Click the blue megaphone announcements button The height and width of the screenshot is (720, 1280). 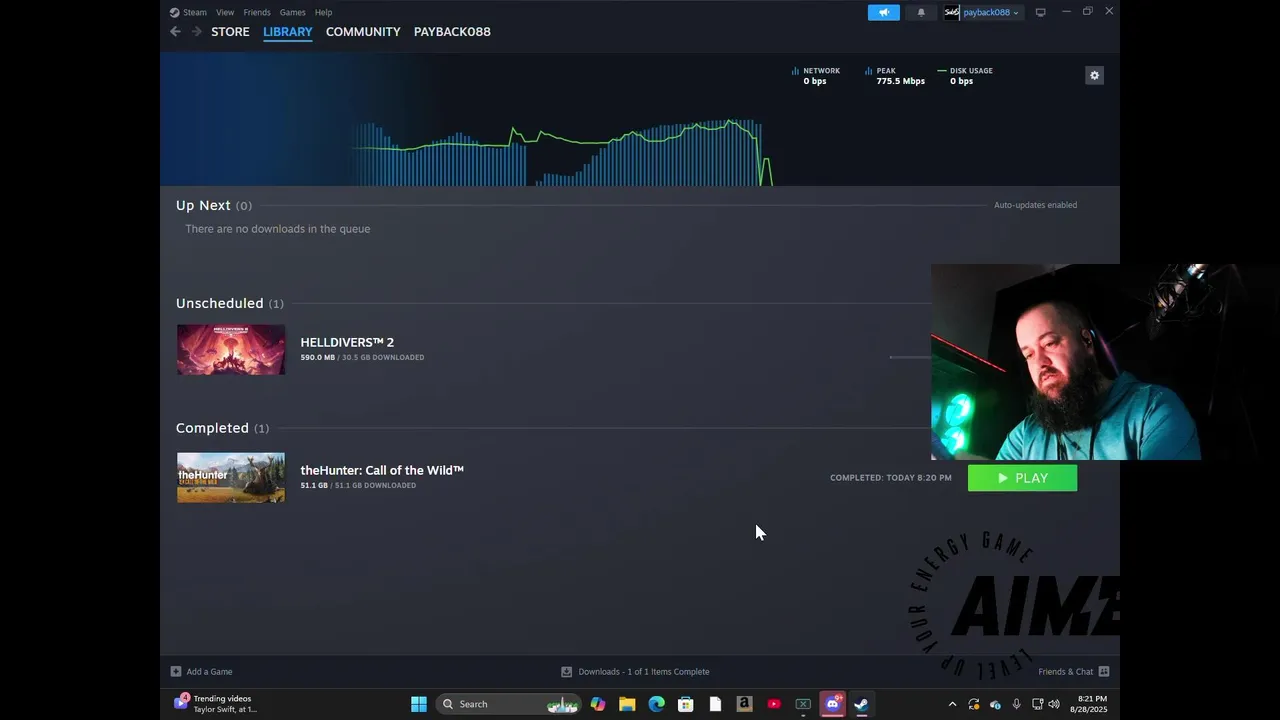click(x=884, y=12)
